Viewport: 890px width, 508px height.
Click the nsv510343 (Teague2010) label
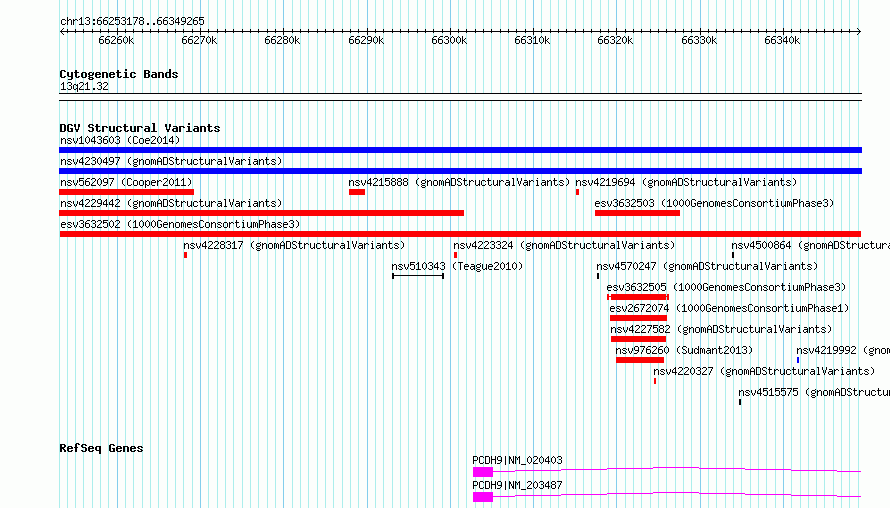tap(457, 266)
